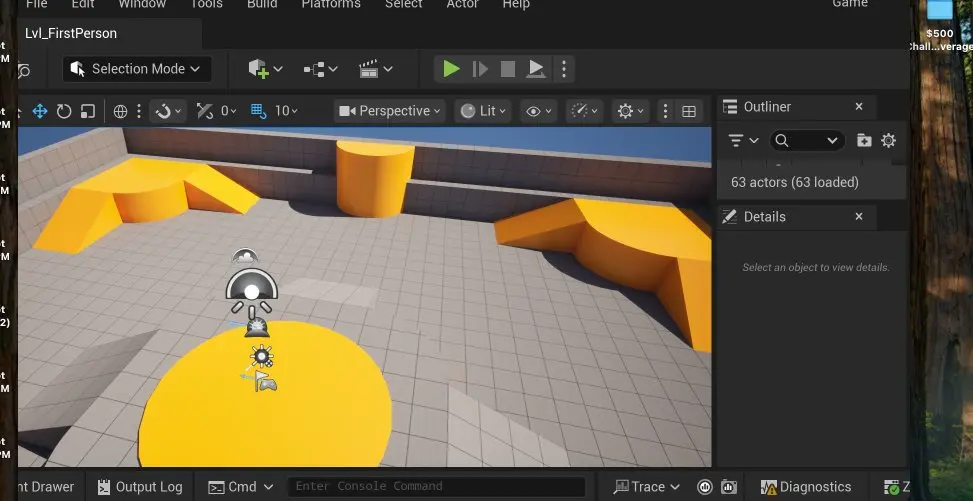
Task: Open the Outliner panel tab
Action: 767,107
